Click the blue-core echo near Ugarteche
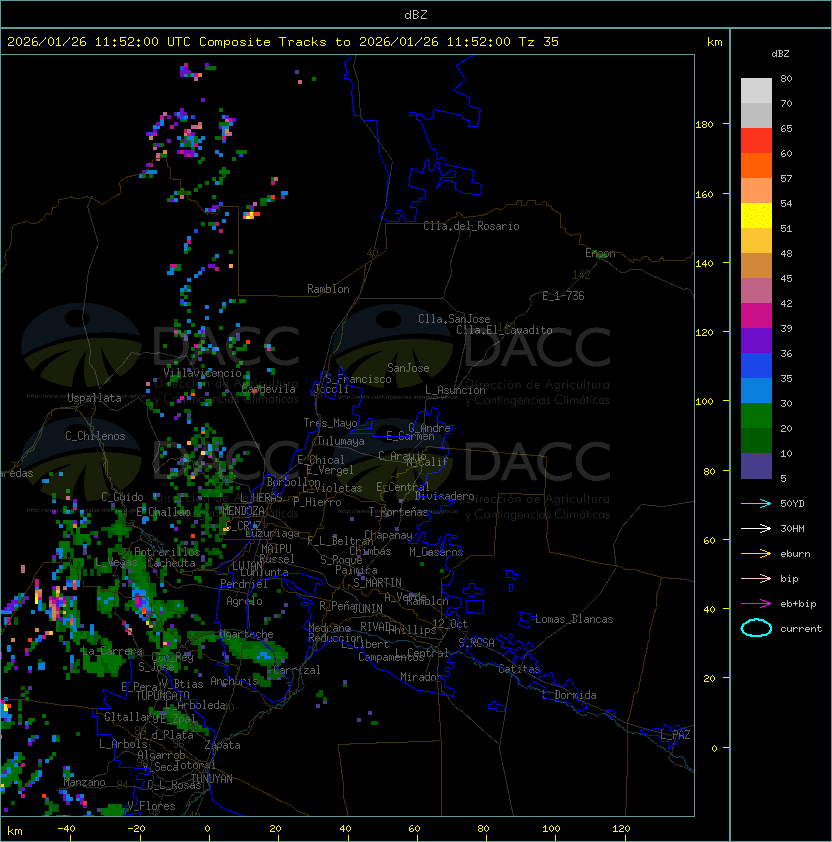 click(x=264, y=656)
